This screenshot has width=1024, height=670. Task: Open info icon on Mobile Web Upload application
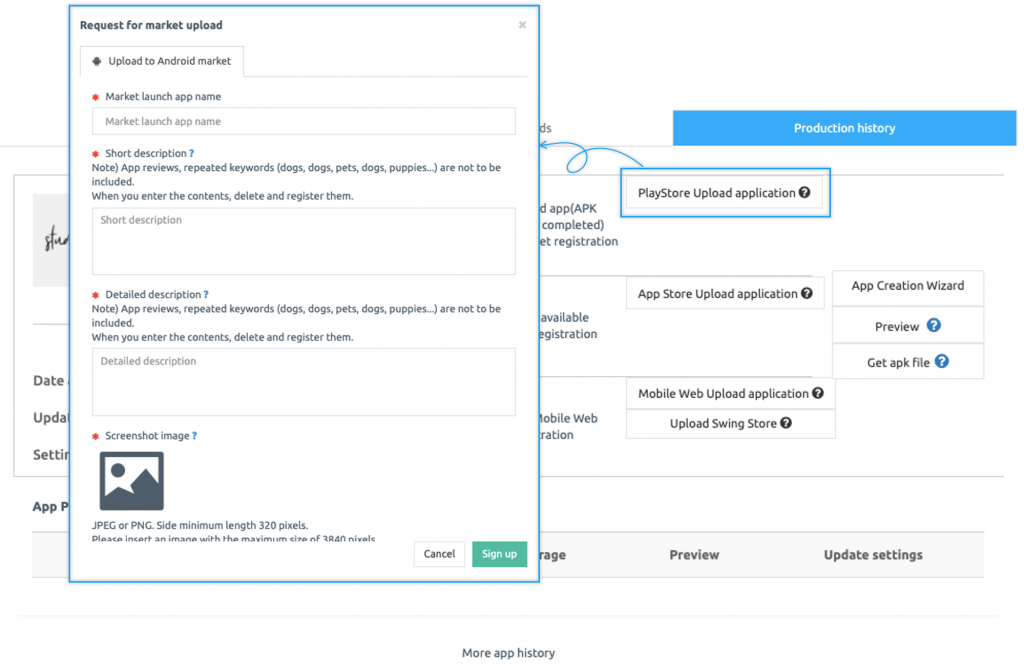[x=818, y=393]
